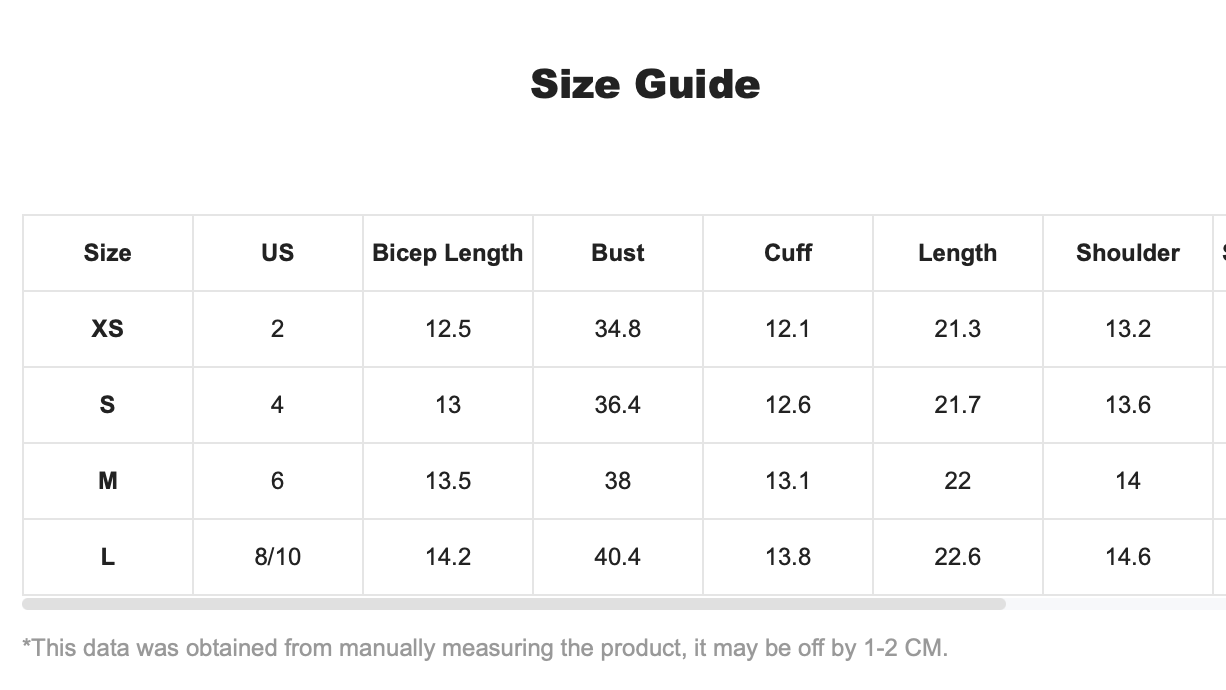Click the manual measurement disclaimer text
Screen dimensions: 1226x690
(x=485, y=648)
